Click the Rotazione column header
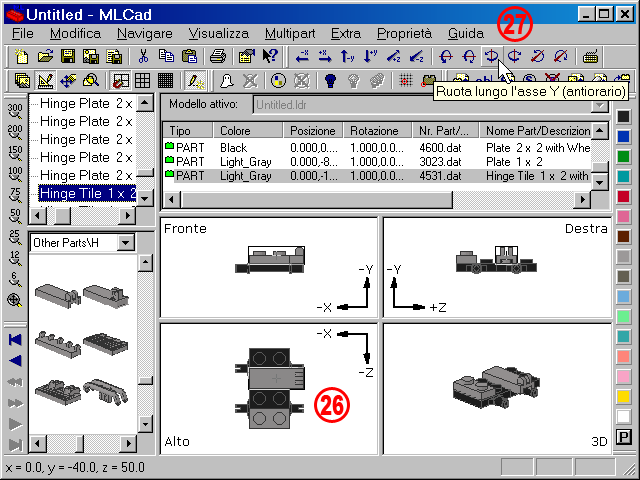The width and height of the screenshot is (640, 480). [378, 131]
